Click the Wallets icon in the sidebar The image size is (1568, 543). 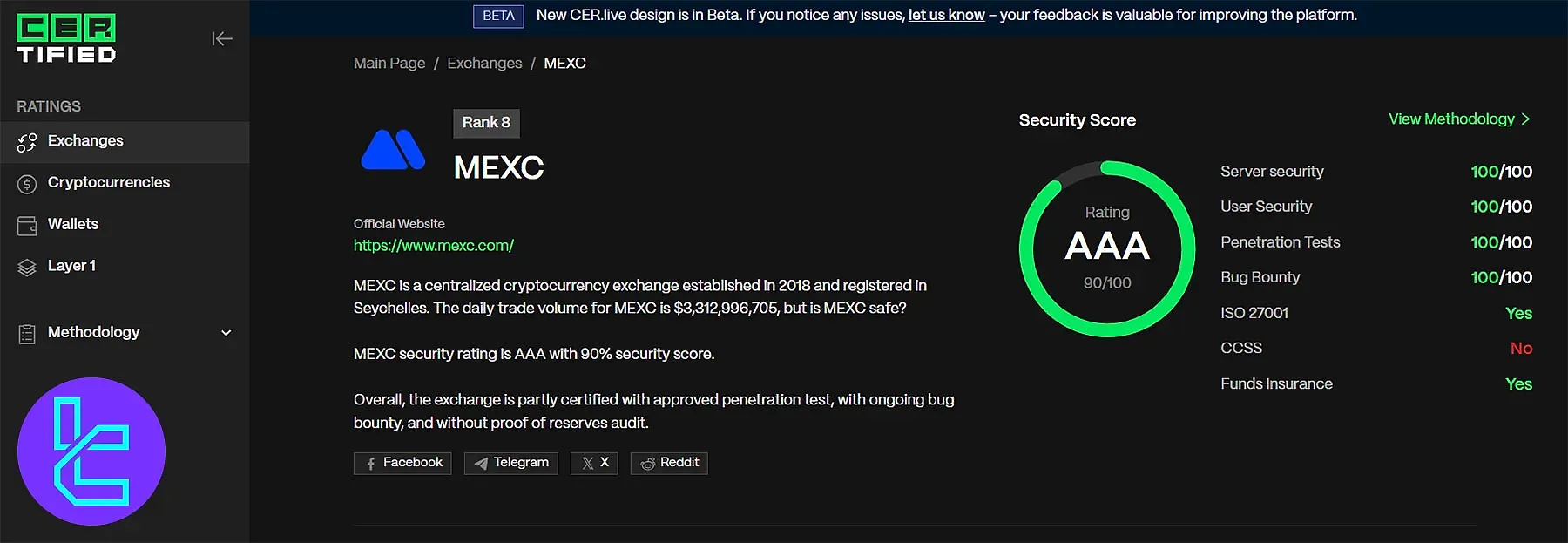point(27,226)
